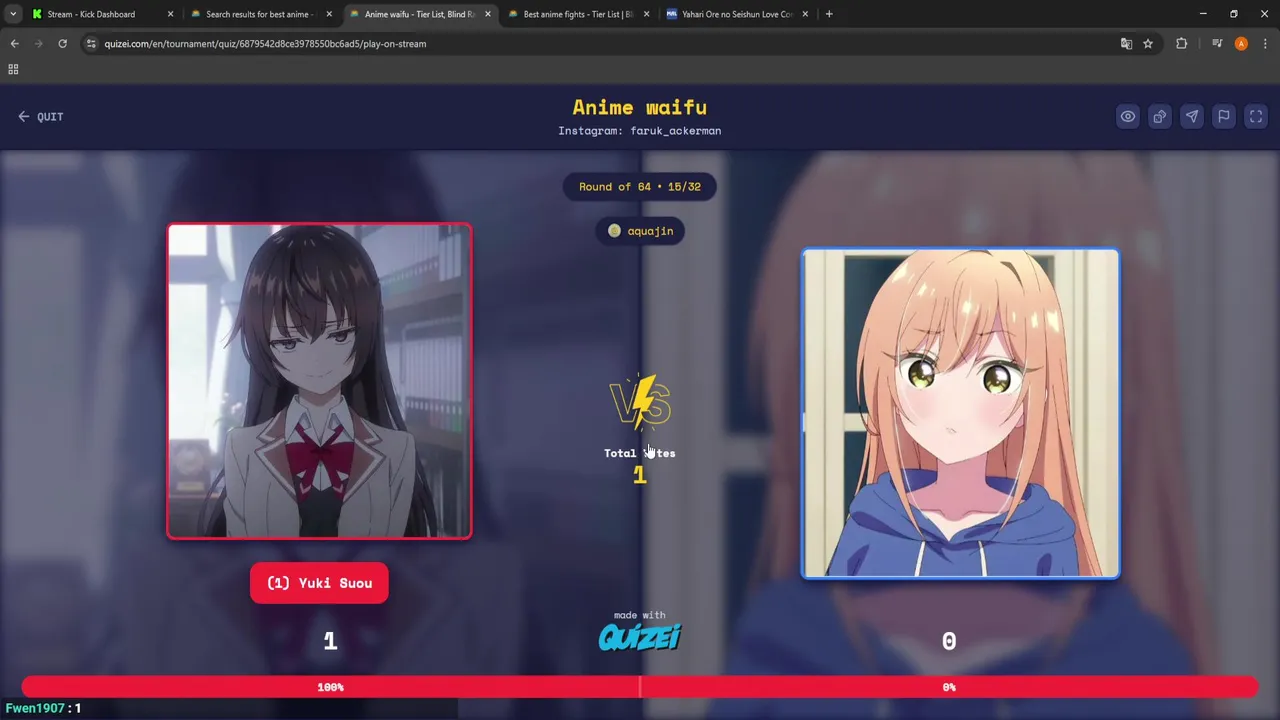Viewport: 1280px width, 720px height.
Task: Open Chrome three-dot menu
Action: [x=1265, y=44]
